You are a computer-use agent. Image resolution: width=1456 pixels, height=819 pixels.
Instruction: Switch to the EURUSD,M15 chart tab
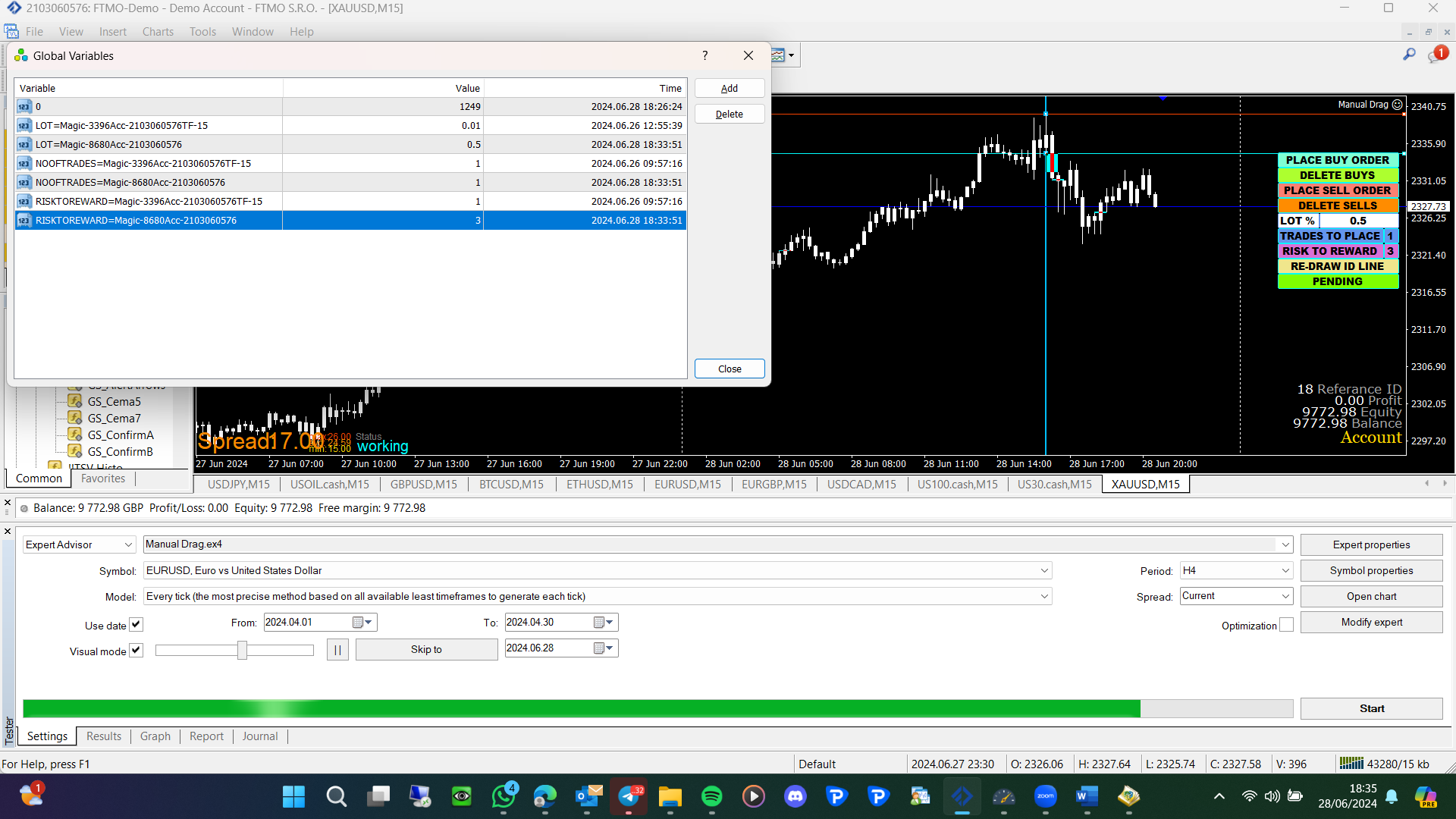pyautogui.click(x=688, y=485)
